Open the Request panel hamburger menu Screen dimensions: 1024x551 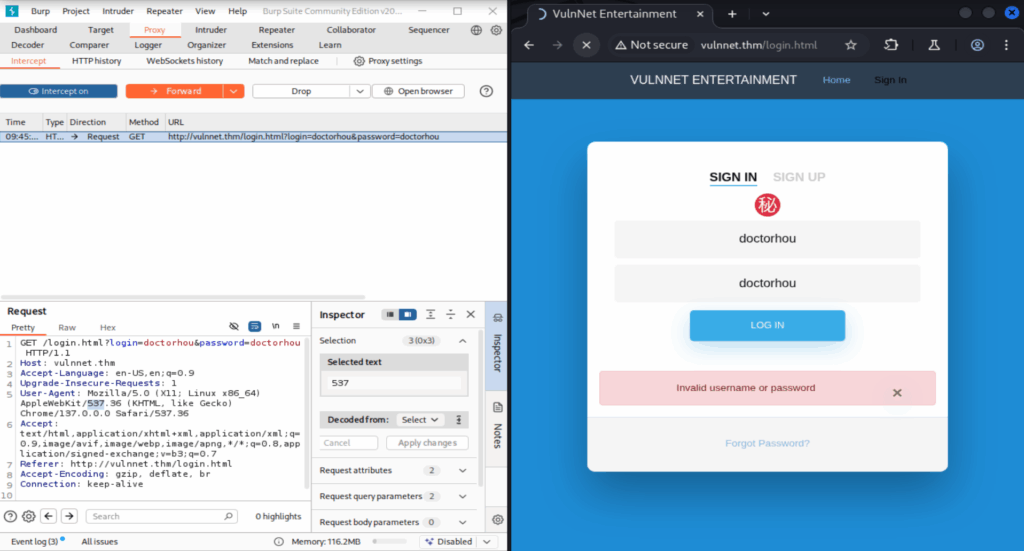[x=296, y=326]
